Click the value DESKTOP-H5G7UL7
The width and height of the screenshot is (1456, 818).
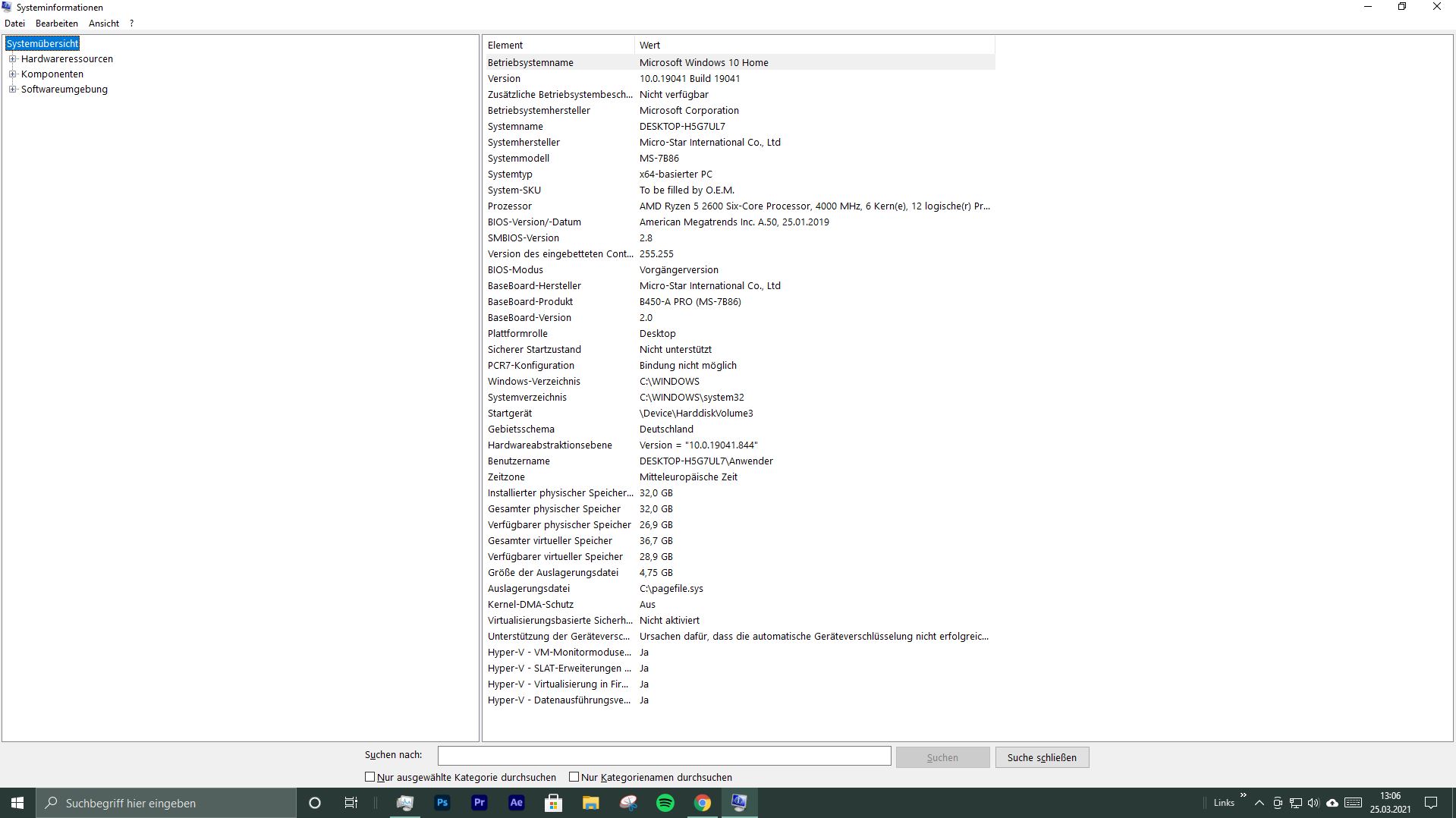pos(682,127)
